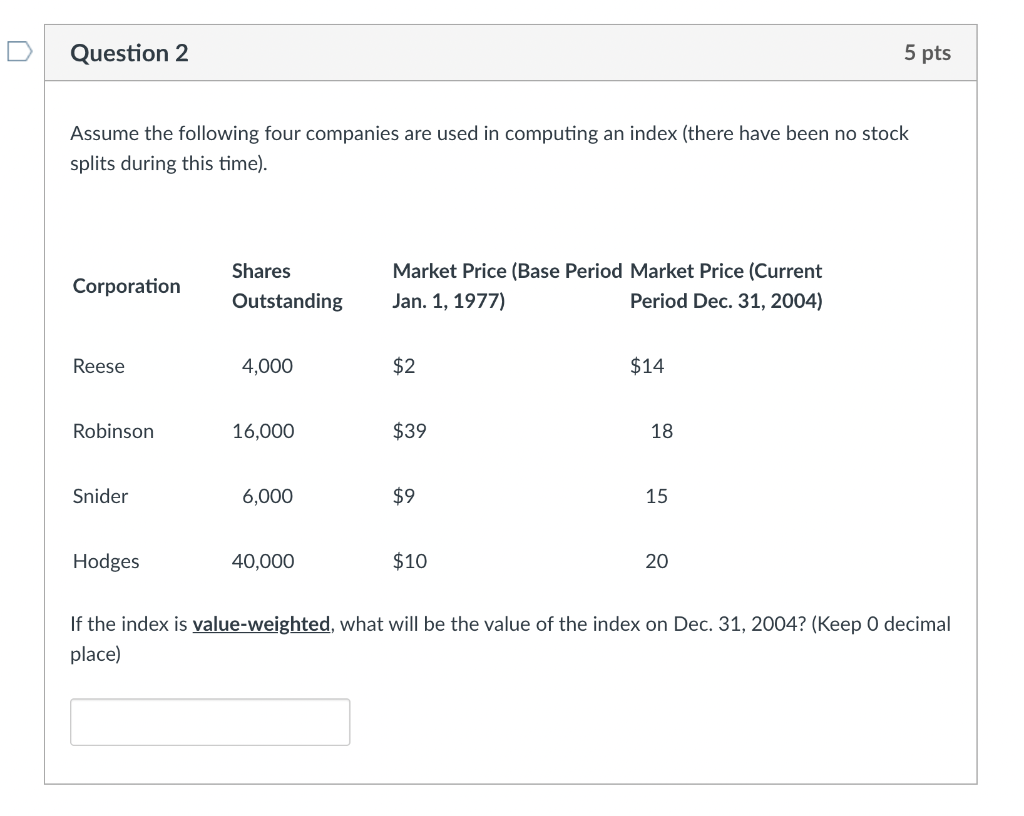Click the Market Price Base Period header

(x=507, y=286)
